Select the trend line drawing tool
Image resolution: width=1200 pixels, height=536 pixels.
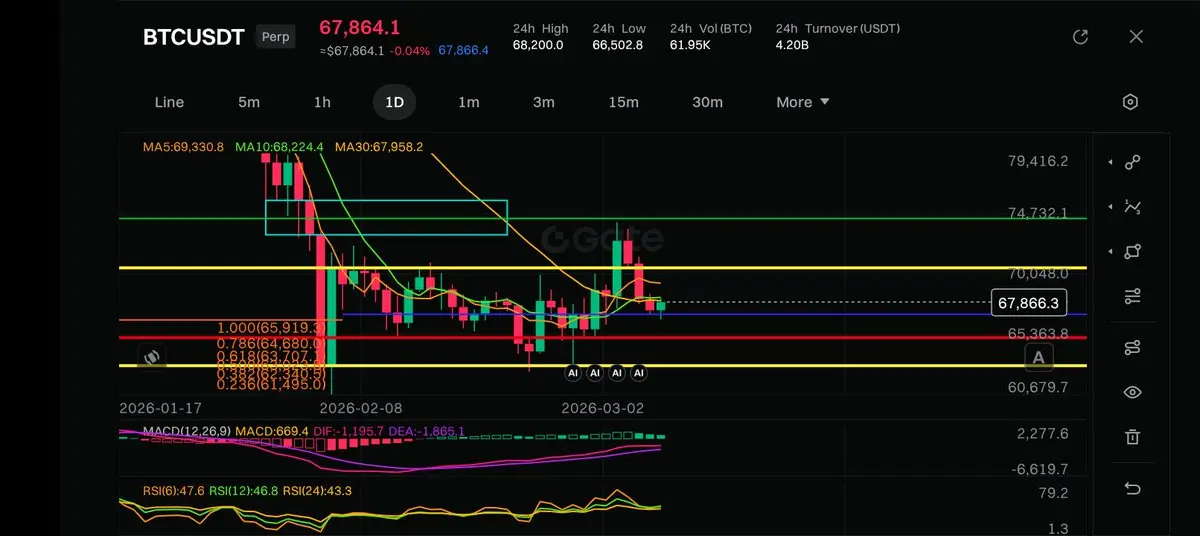coord(1132,162)
